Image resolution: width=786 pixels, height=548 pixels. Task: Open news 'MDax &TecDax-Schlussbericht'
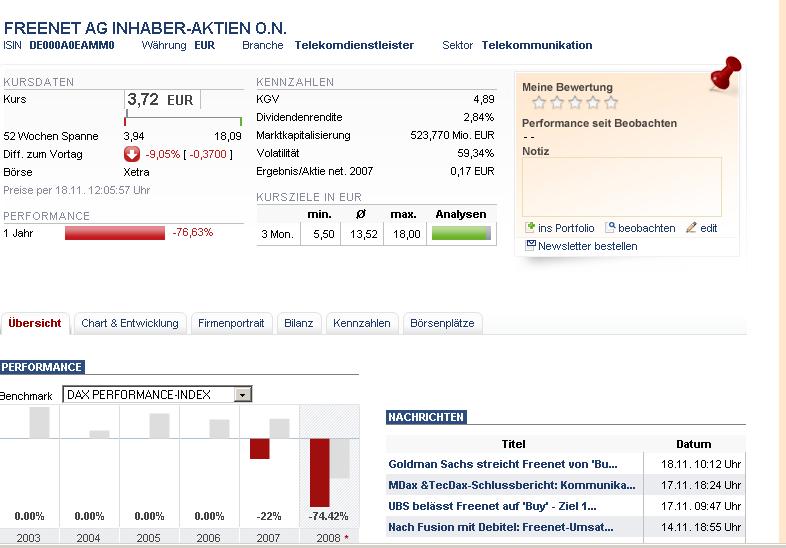512,485
